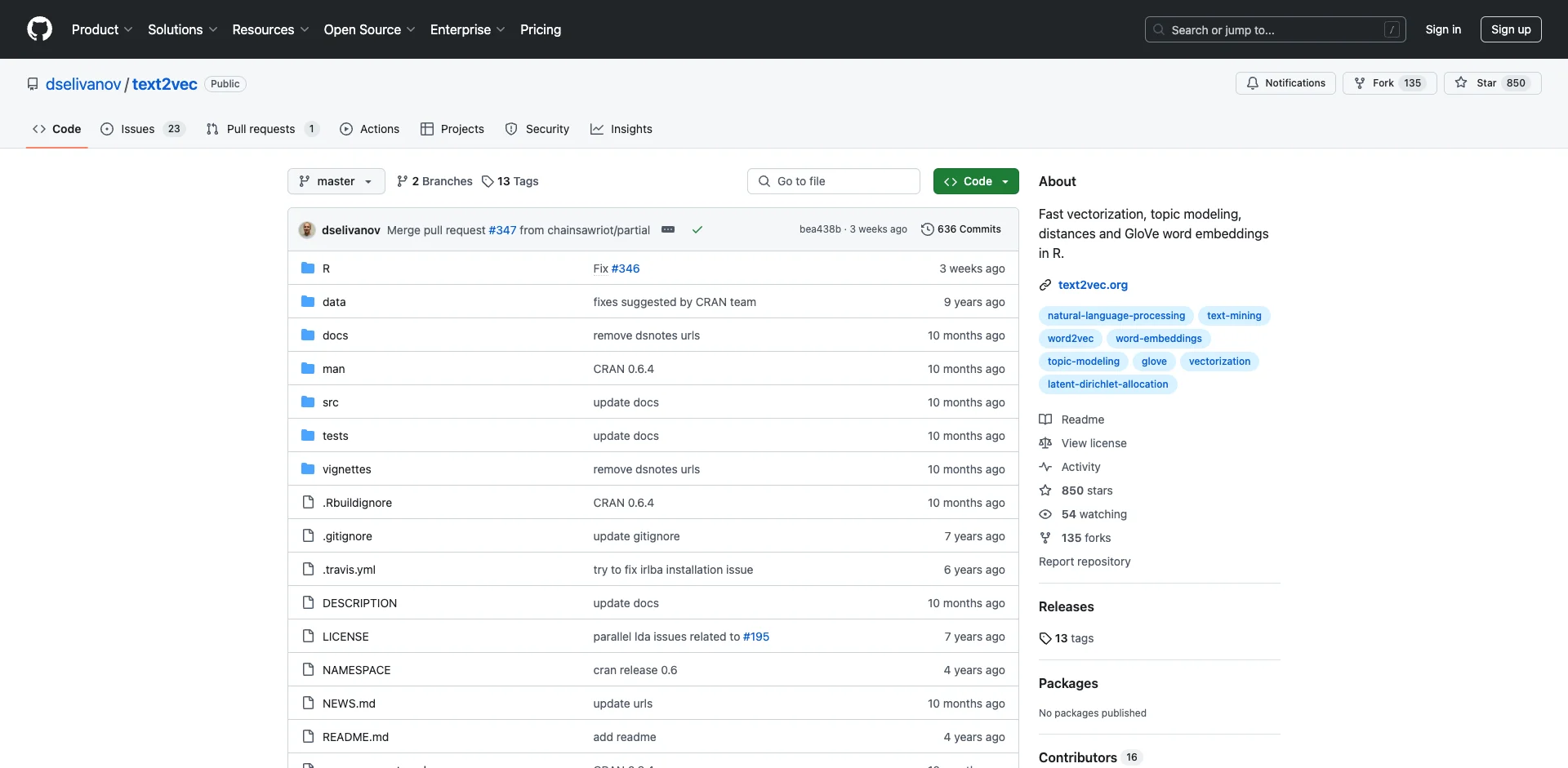The width and height of the screenshot is (1568, 768).
Task: Click the star icon on Star button
Action: [x=1461, y=83]
